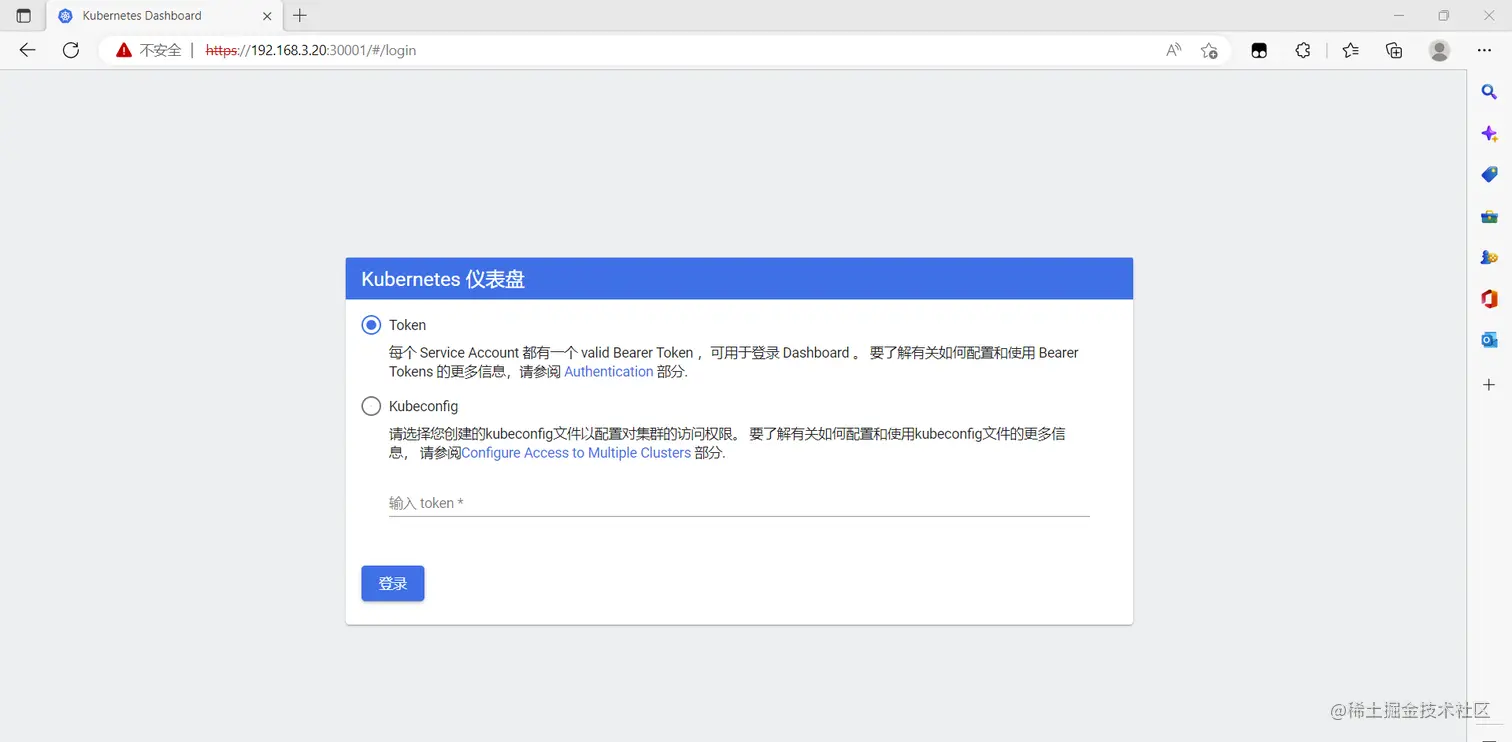The height and width of the screenshot is (742, 1512).
Task: Open the sidebar Shopping tag icon
Action: point(1489,174)
